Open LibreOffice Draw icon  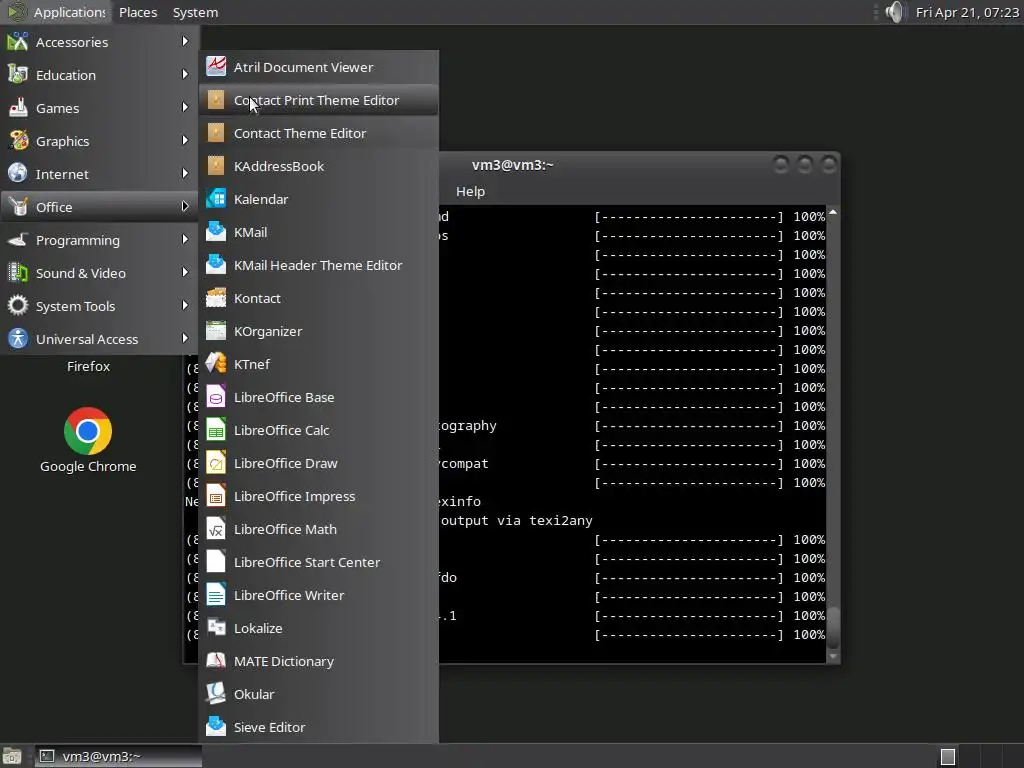coord(216,462)
